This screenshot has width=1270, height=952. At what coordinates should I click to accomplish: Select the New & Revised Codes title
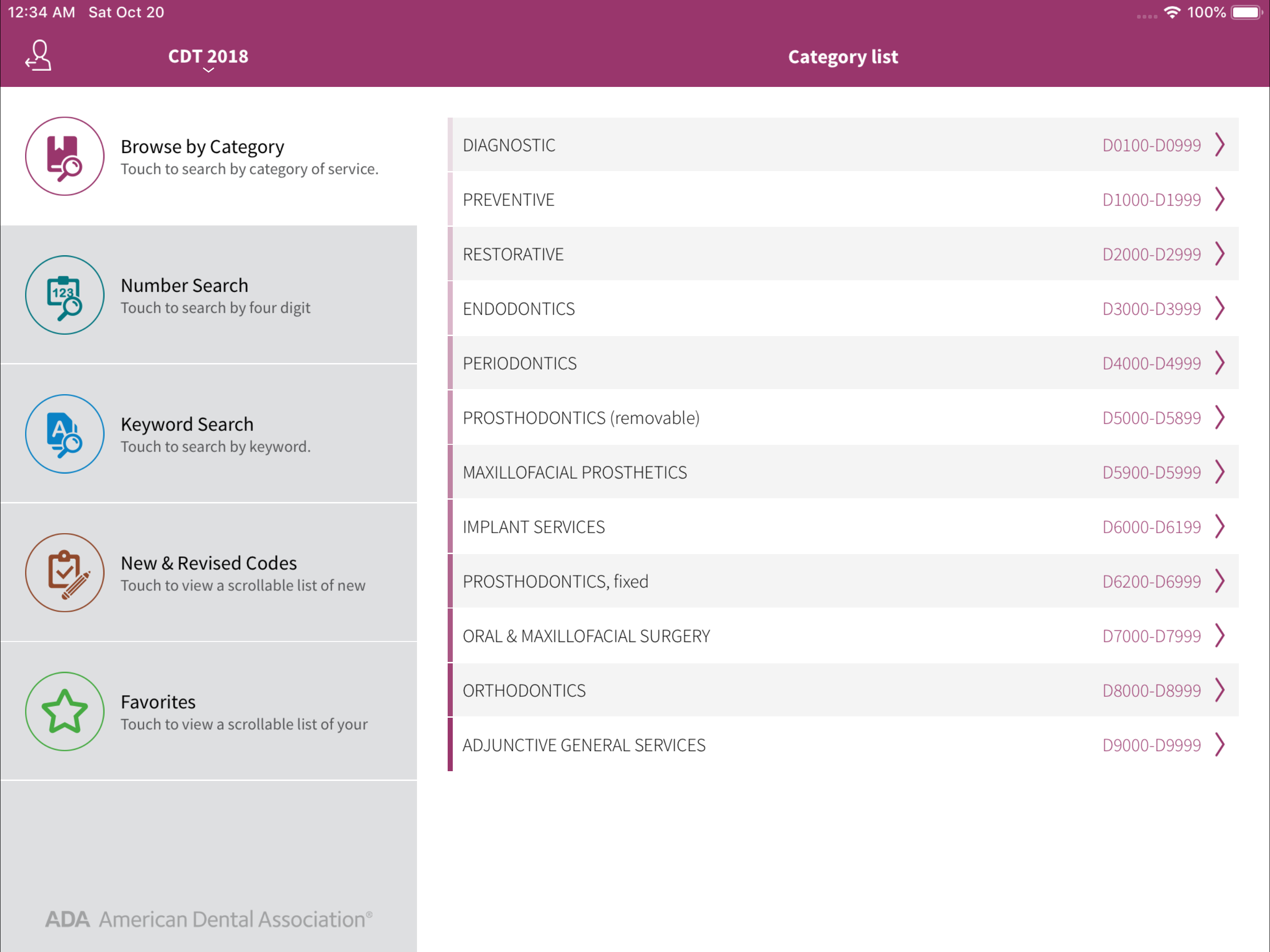(x=209, y=563)
